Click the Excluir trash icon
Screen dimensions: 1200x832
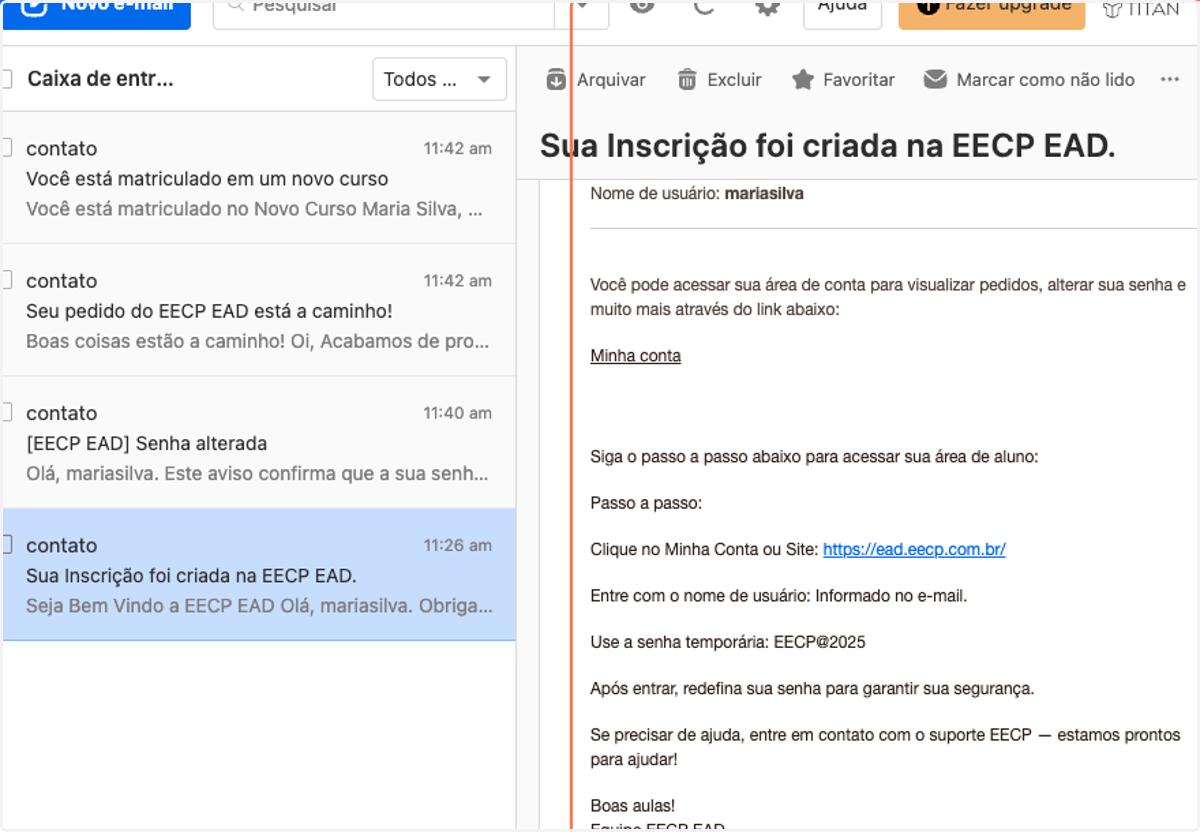pyautogui.click(x=687, y=80)
